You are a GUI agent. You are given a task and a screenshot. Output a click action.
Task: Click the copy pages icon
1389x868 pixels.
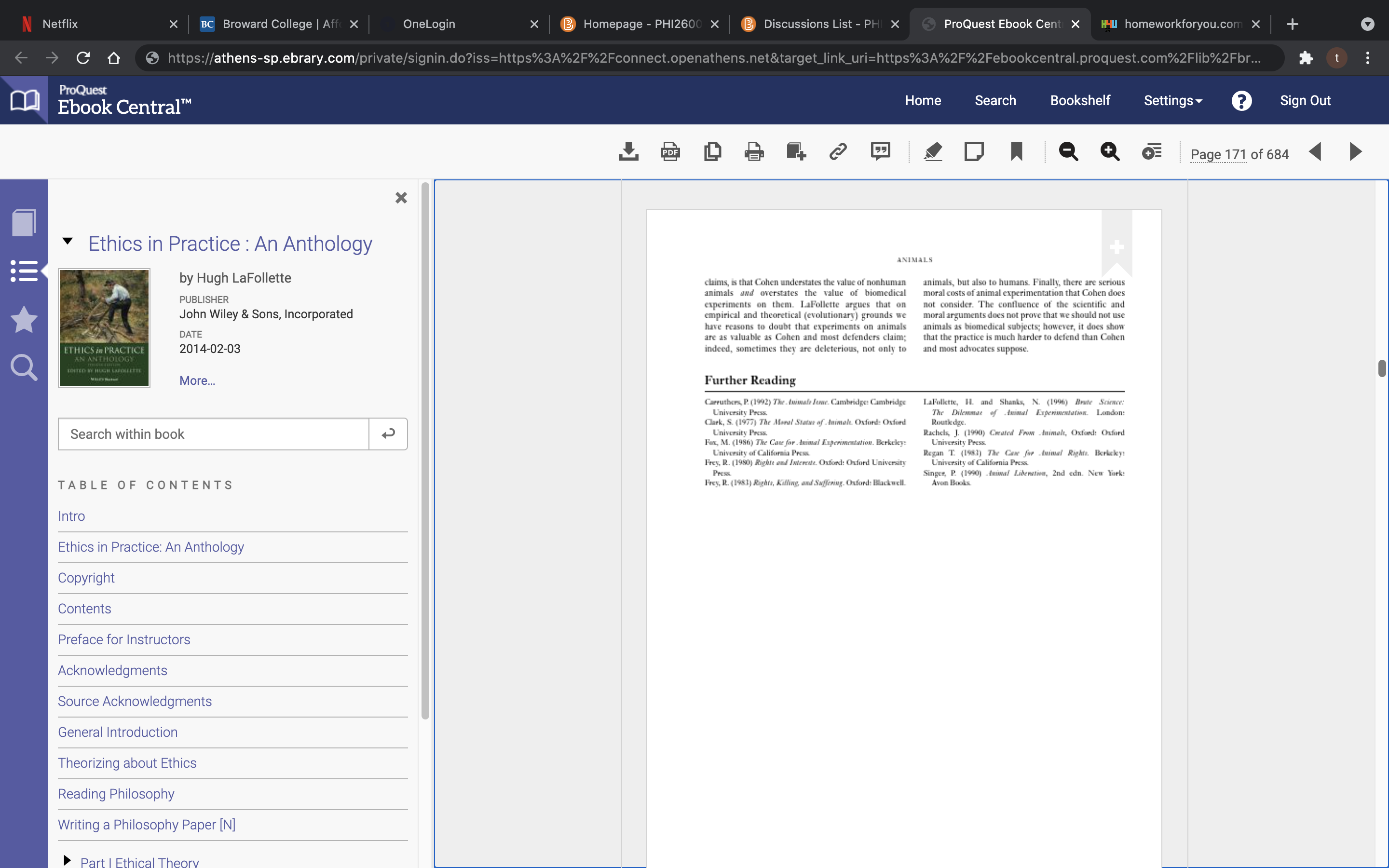coord(712,152)
